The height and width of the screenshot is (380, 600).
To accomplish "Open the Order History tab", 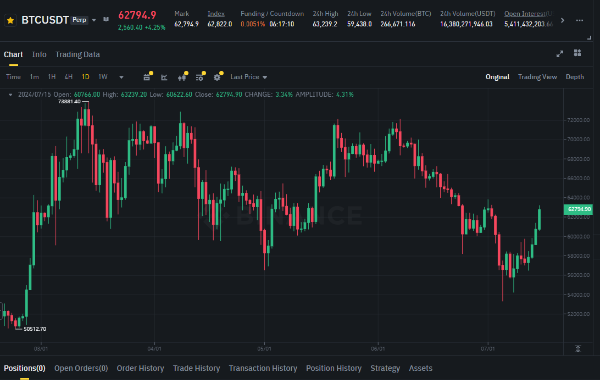I will pyautogui.click(x=140, y=368).
